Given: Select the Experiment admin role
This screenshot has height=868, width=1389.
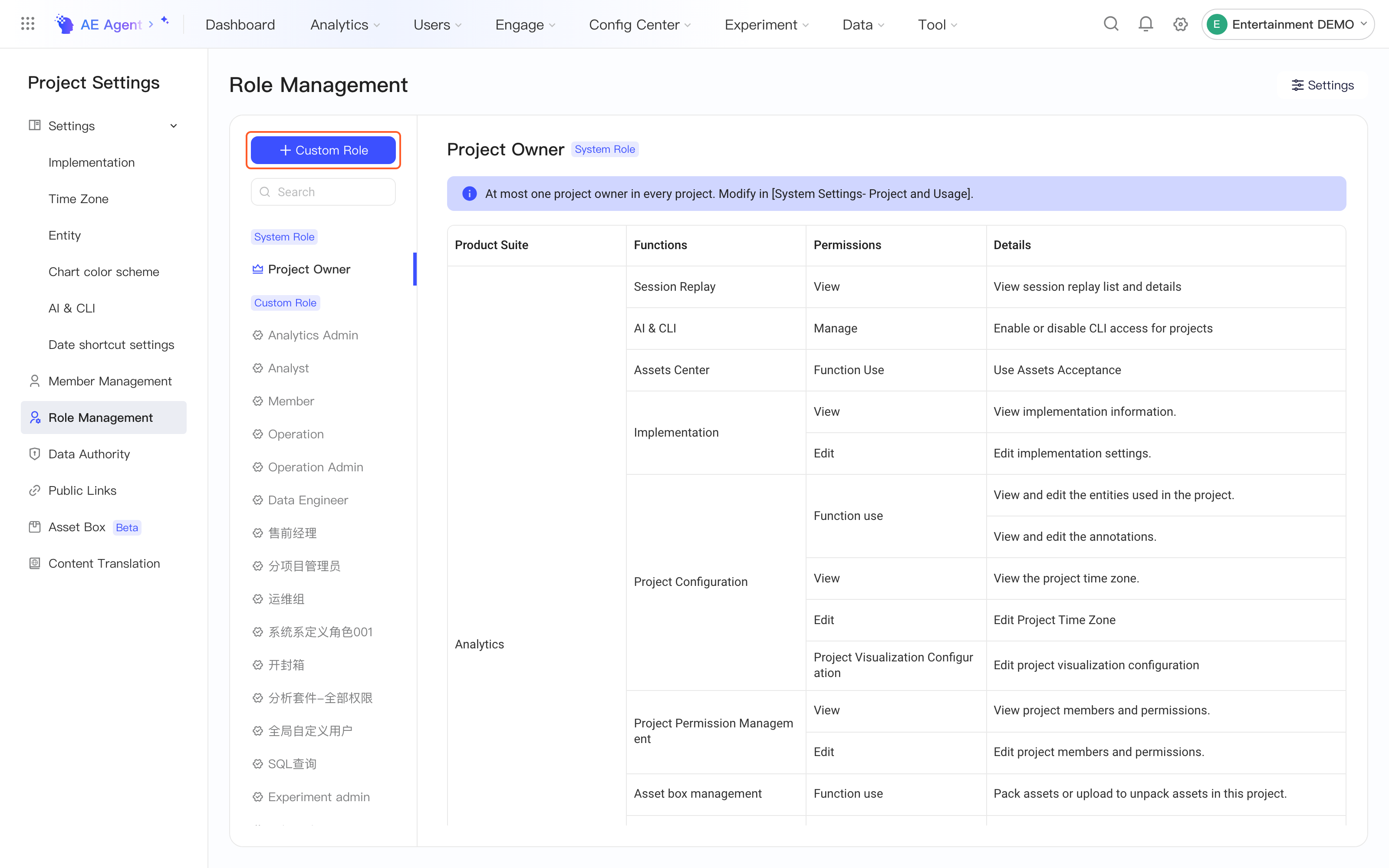Looking at the screenshot, I should 319,797.
